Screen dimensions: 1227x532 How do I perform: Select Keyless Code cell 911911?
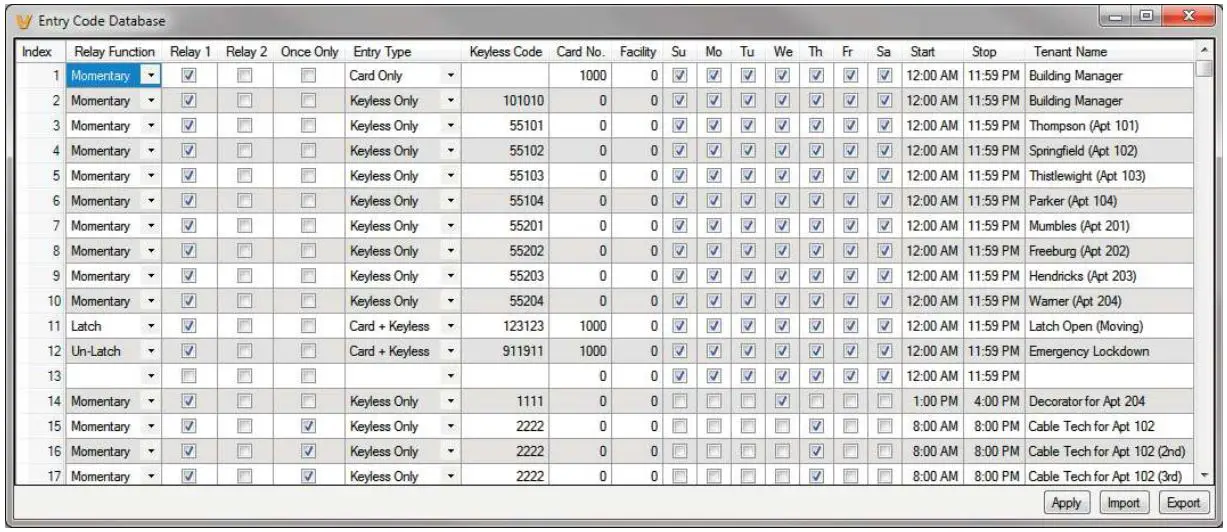coord(504,351)
